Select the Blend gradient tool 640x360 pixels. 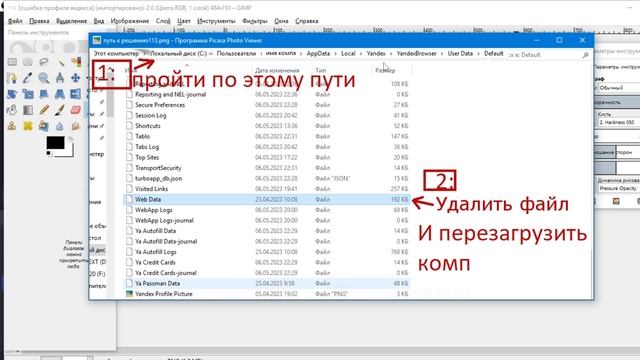coord(28,110)
